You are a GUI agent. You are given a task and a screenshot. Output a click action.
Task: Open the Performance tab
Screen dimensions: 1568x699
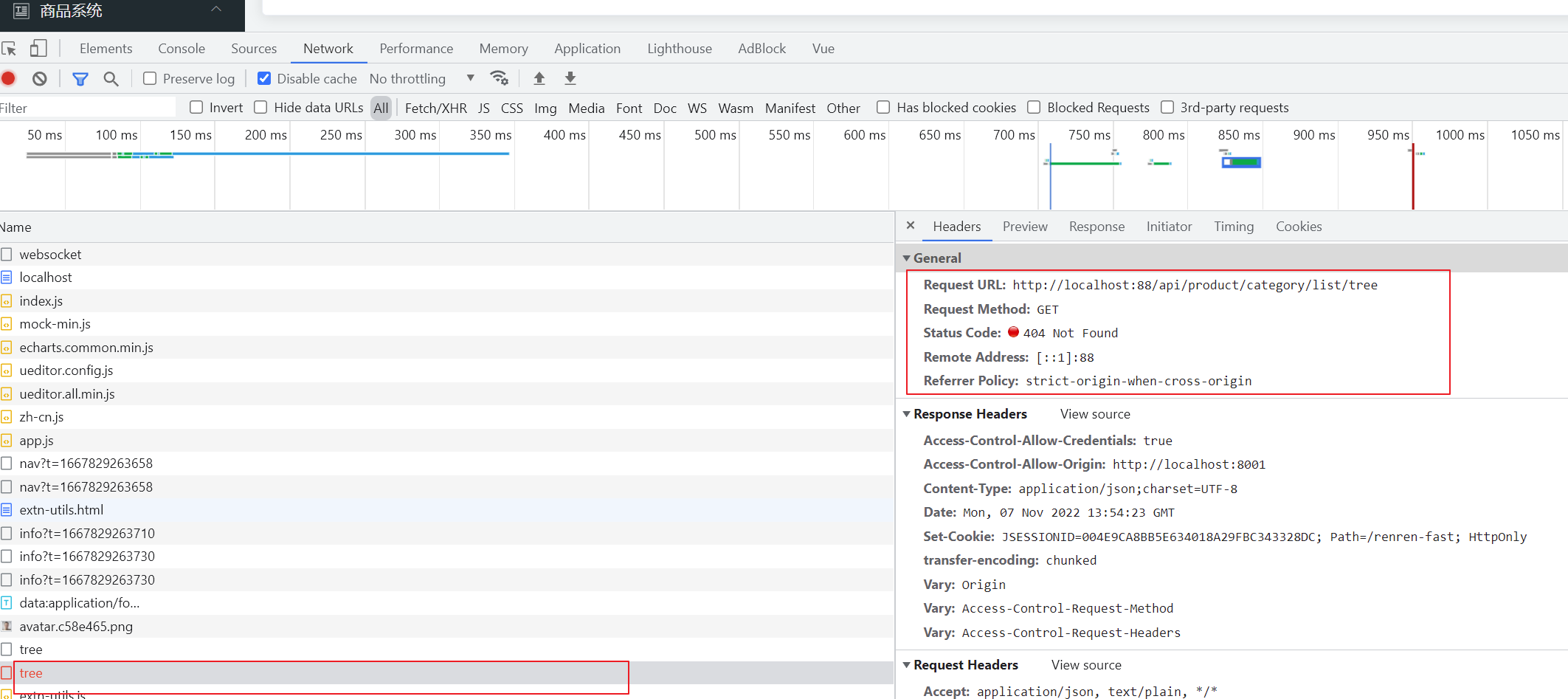point(416,49)
